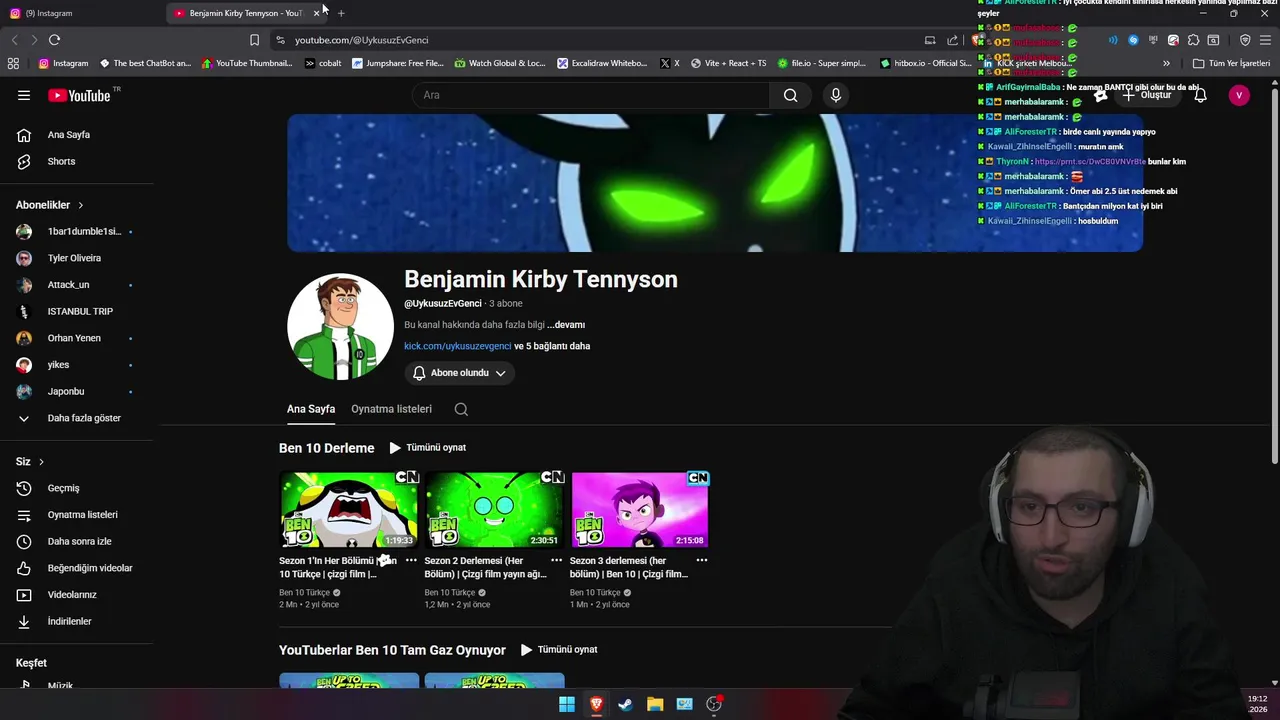Screen dimensions: 1280x720
Task: Open cobalt bookmark
Action: [323, 63]
